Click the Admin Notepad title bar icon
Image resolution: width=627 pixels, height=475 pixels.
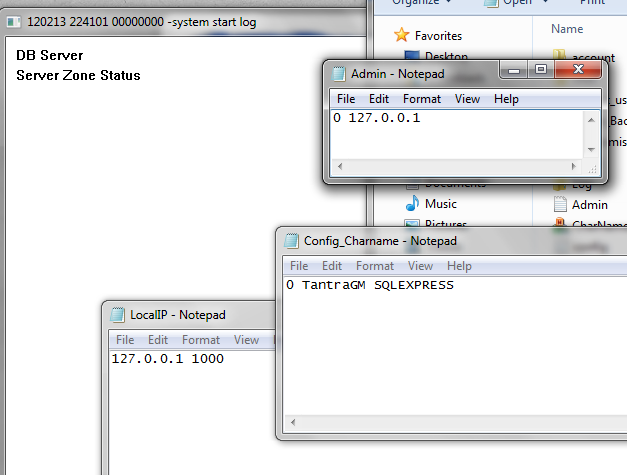pyautogui.click(x=338, y=73)
